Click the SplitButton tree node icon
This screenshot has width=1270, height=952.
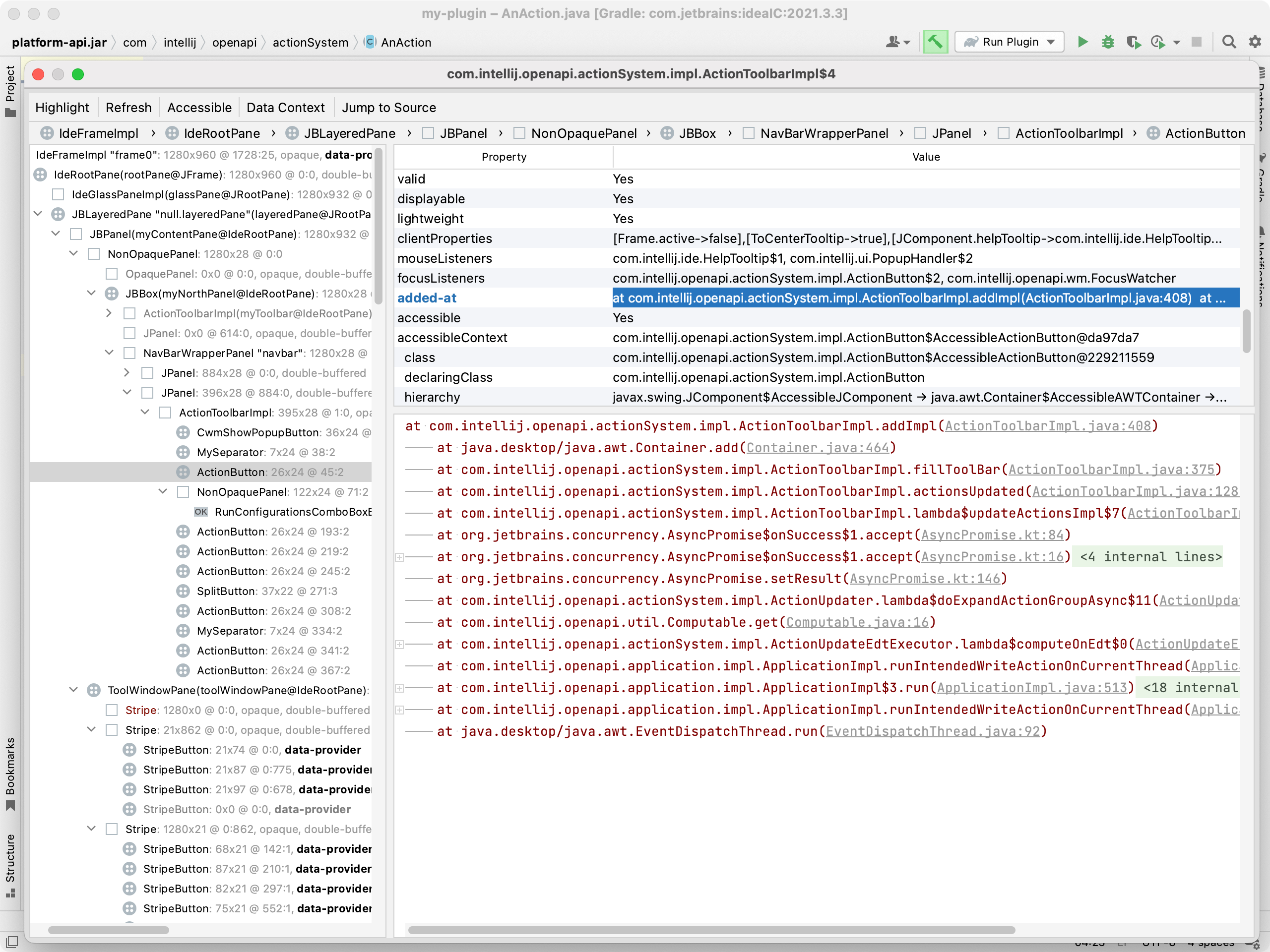[x=183, y=591]
